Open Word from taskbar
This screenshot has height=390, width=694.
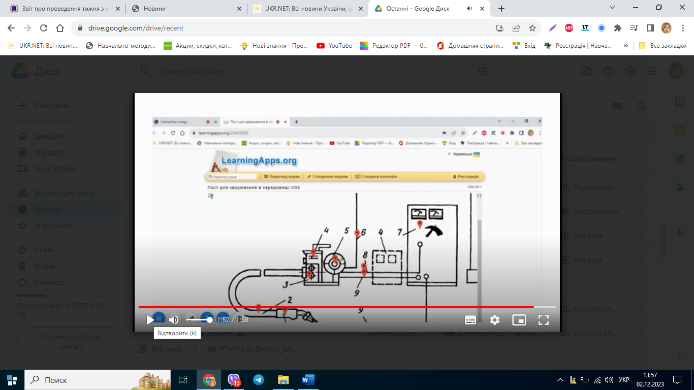point(308,380)
